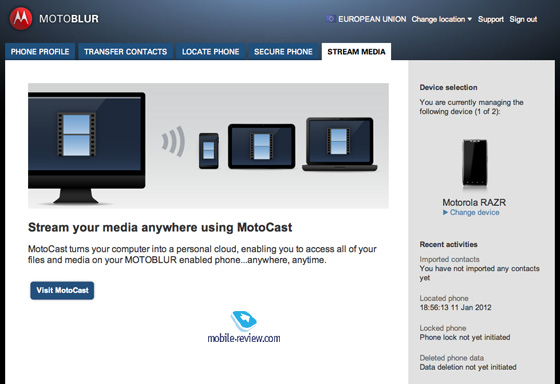This screenshot has width=560, height=384.
Task: Click the 'Device selection' heading
Action: (x=449, y=88)
